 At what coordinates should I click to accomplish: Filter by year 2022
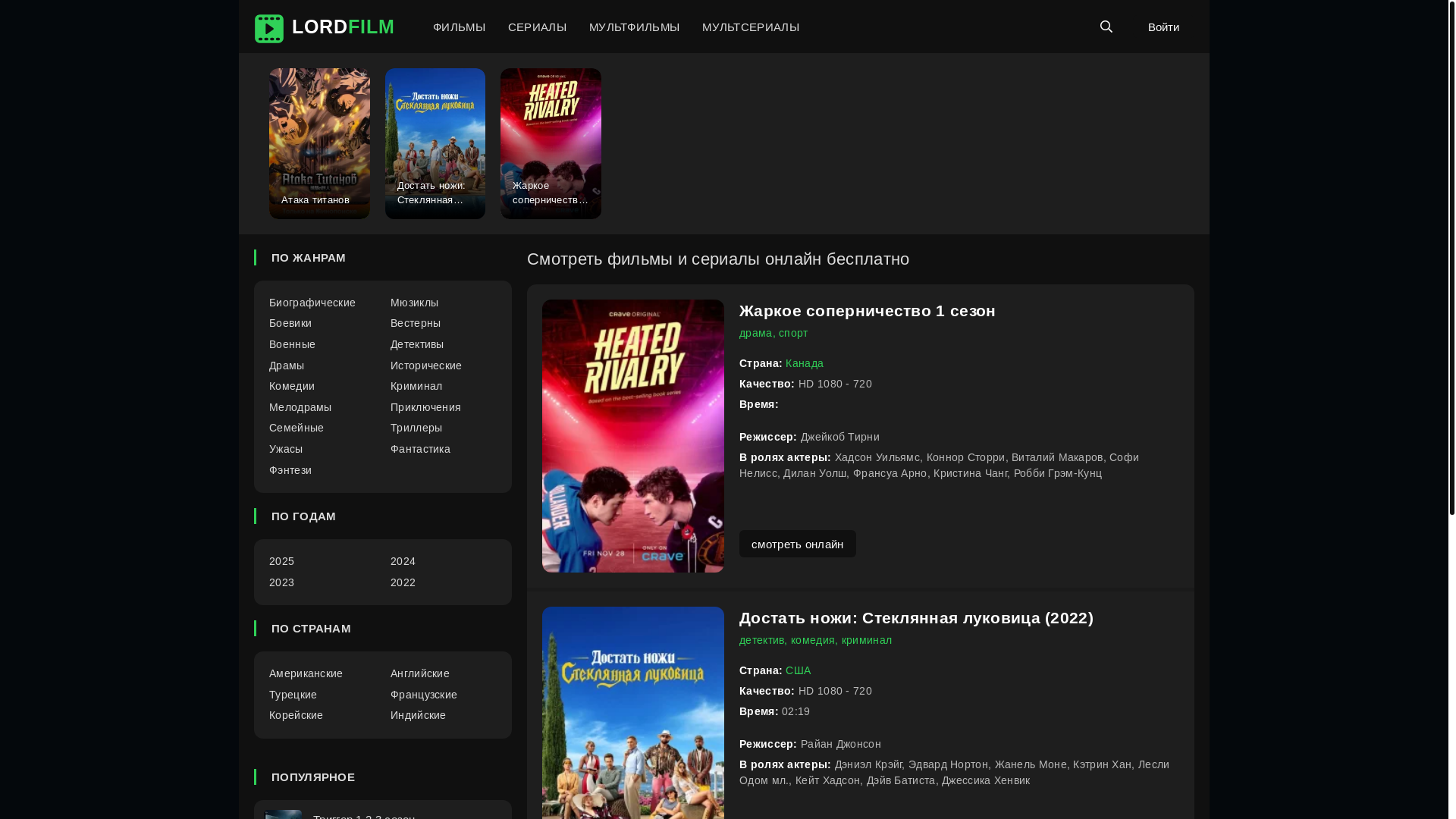point(403,582)
